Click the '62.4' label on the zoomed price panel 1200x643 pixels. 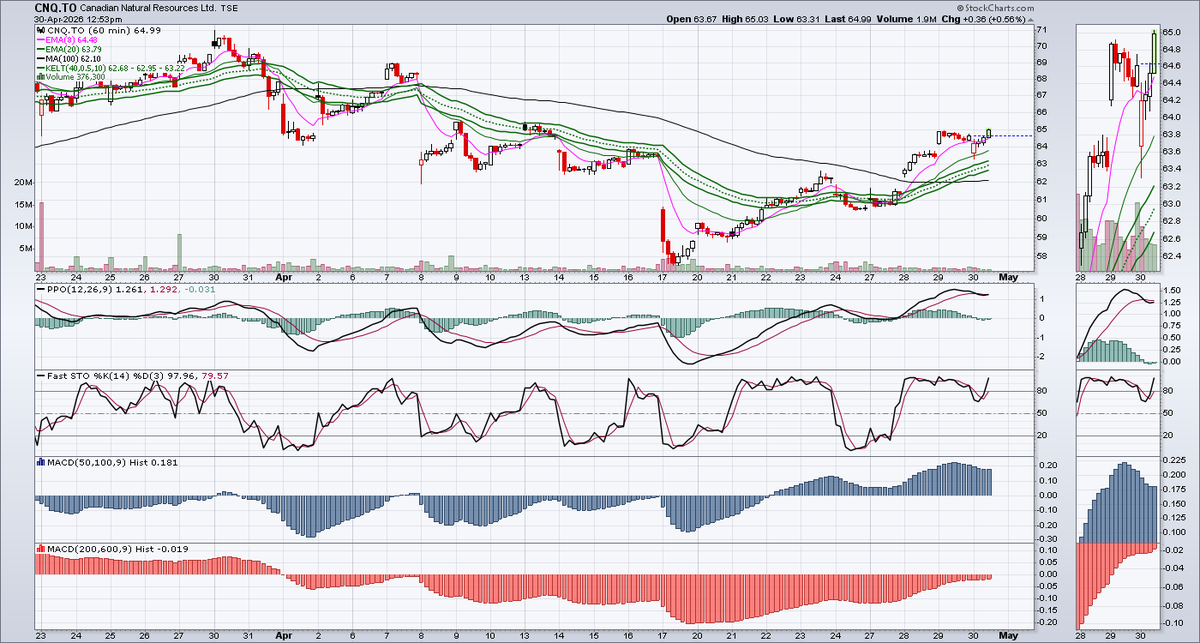tap(1171, 257)
